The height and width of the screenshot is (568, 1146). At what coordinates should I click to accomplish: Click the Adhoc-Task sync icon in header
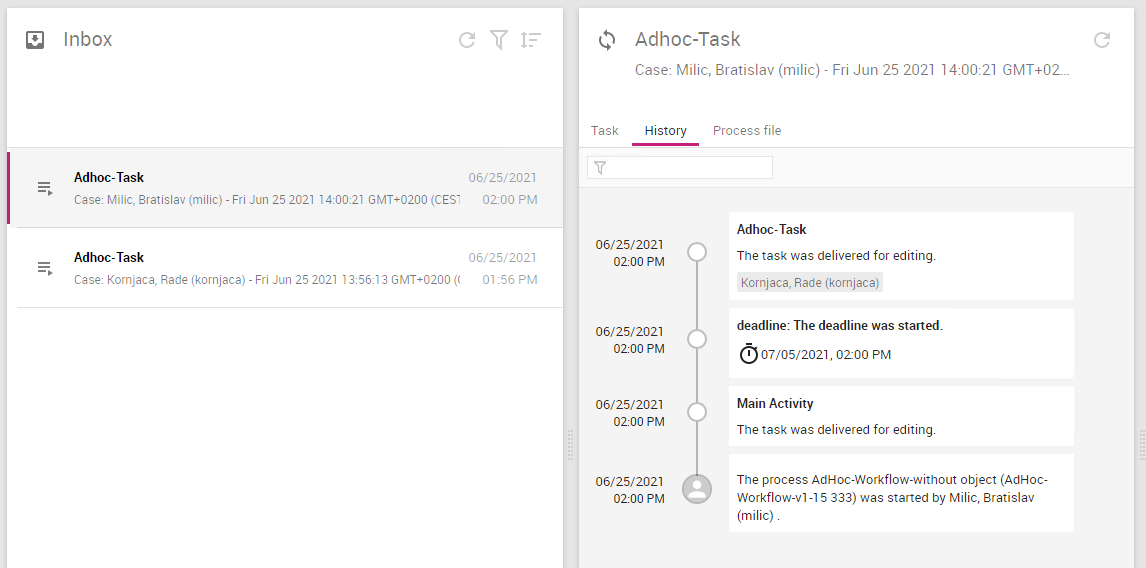(x=607, y=40)
